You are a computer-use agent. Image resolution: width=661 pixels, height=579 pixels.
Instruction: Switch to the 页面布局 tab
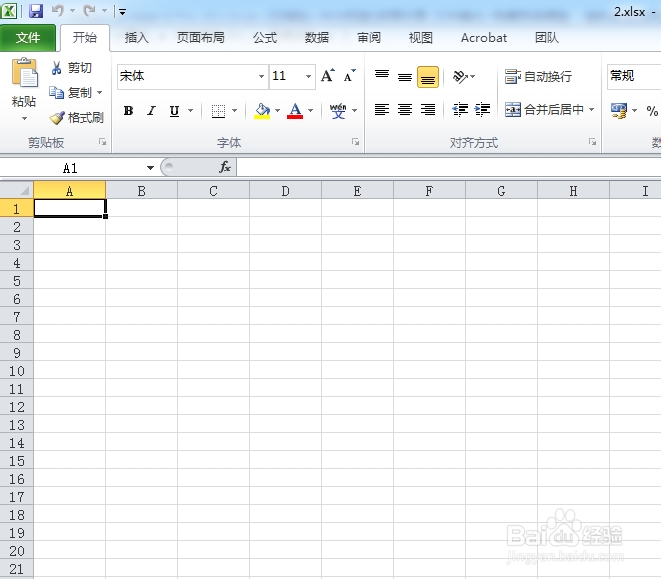201,38
